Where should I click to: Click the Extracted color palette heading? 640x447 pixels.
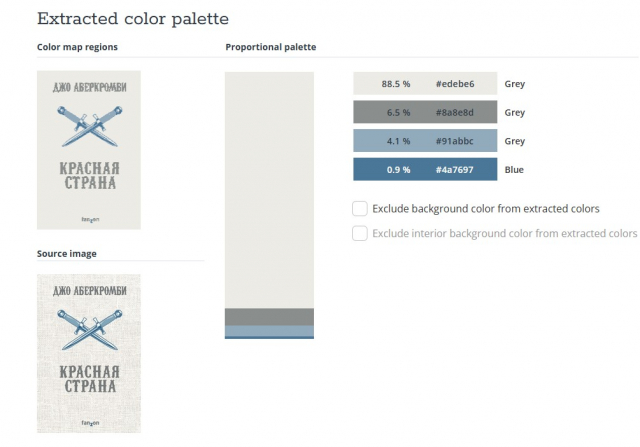133,19
